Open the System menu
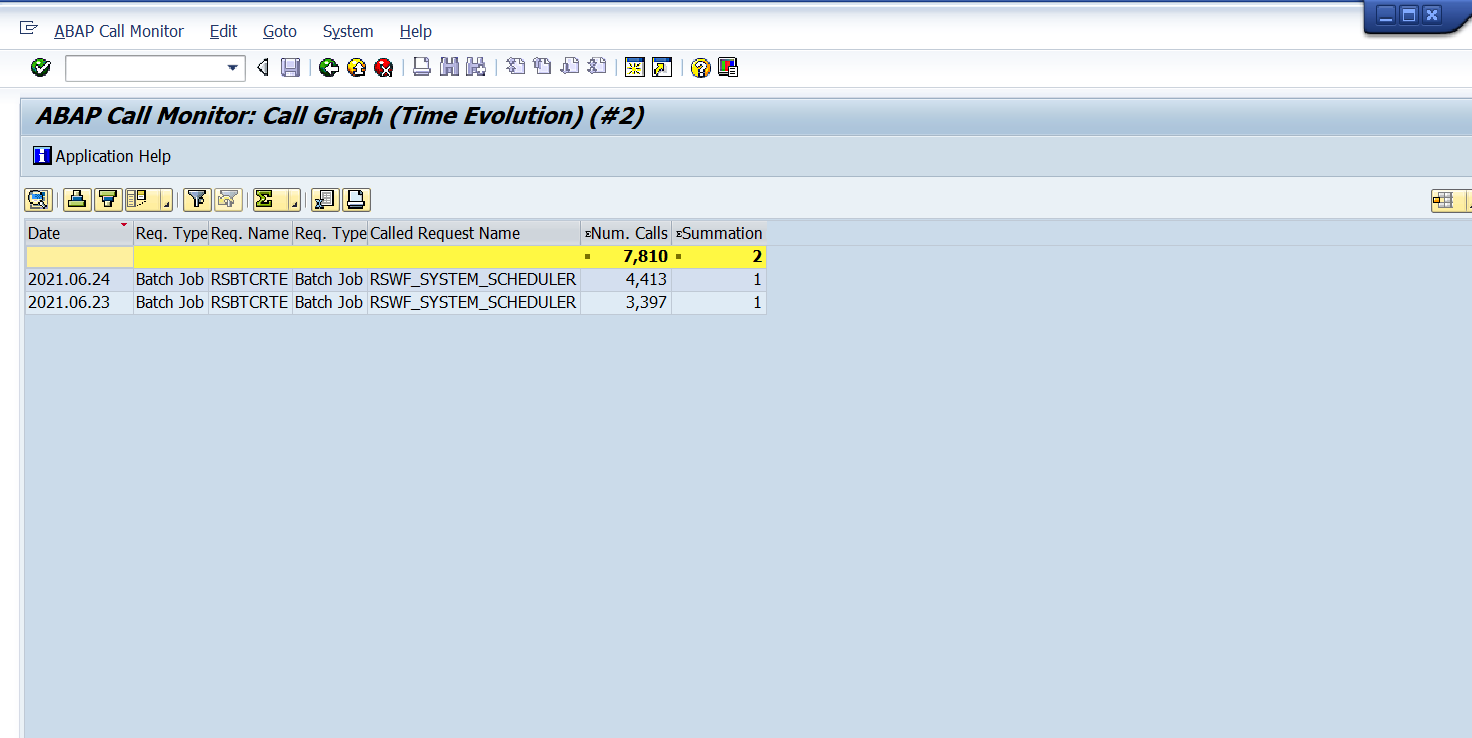 pos(347,31)
